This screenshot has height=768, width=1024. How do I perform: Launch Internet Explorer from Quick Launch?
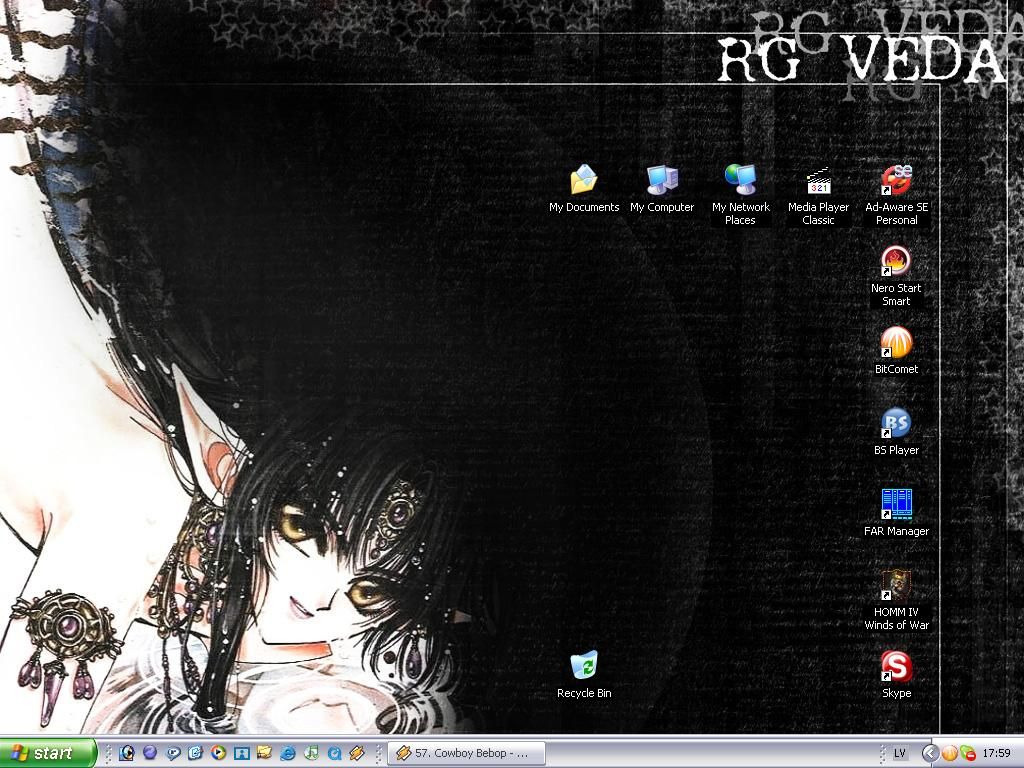[x=287, y=753]
